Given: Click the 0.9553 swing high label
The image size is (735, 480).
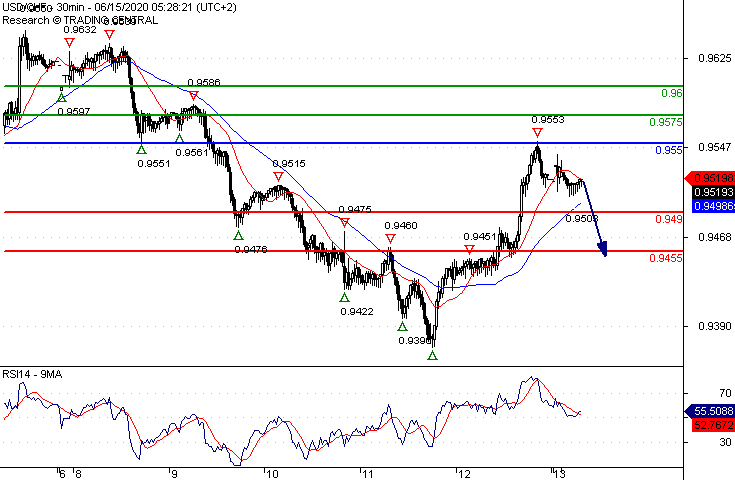Looking at the screenshot, I should click(x=548, y=120).
